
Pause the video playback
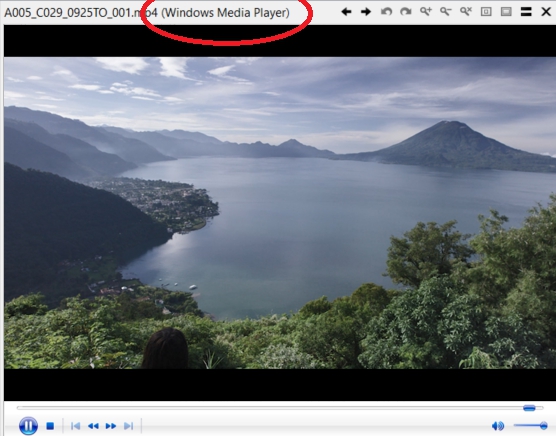point(28,425)
